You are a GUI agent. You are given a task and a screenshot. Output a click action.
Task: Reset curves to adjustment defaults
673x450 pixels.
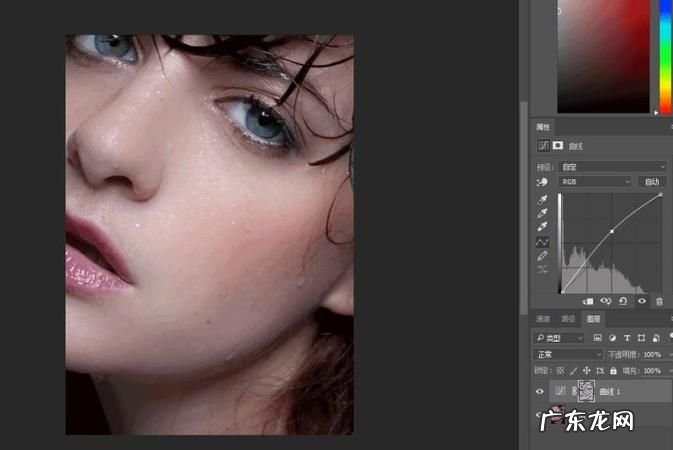623,301
